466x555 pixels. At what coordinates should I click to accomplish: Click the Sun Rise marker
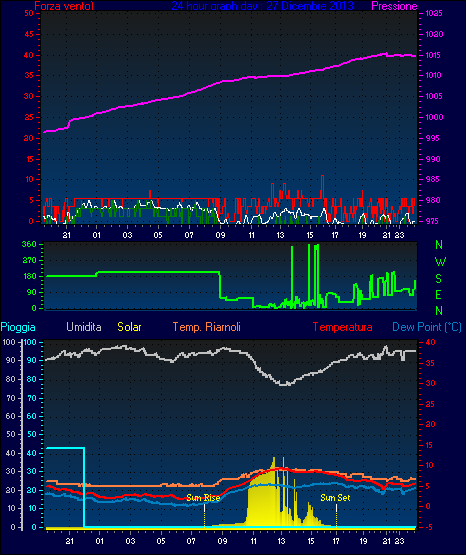click(x=203, y=498)
